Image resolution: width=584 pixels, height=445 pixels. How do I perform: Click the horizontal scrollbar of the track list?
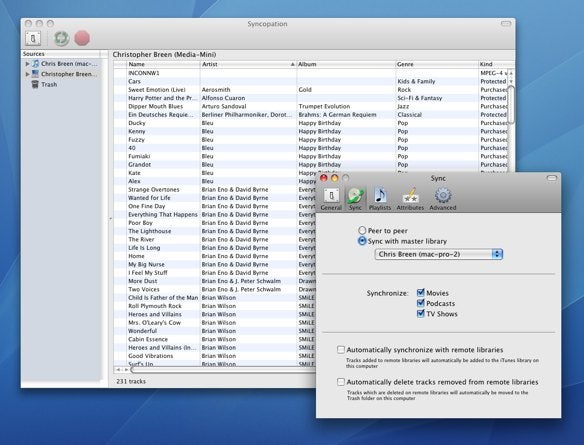(x=223, y=370)
